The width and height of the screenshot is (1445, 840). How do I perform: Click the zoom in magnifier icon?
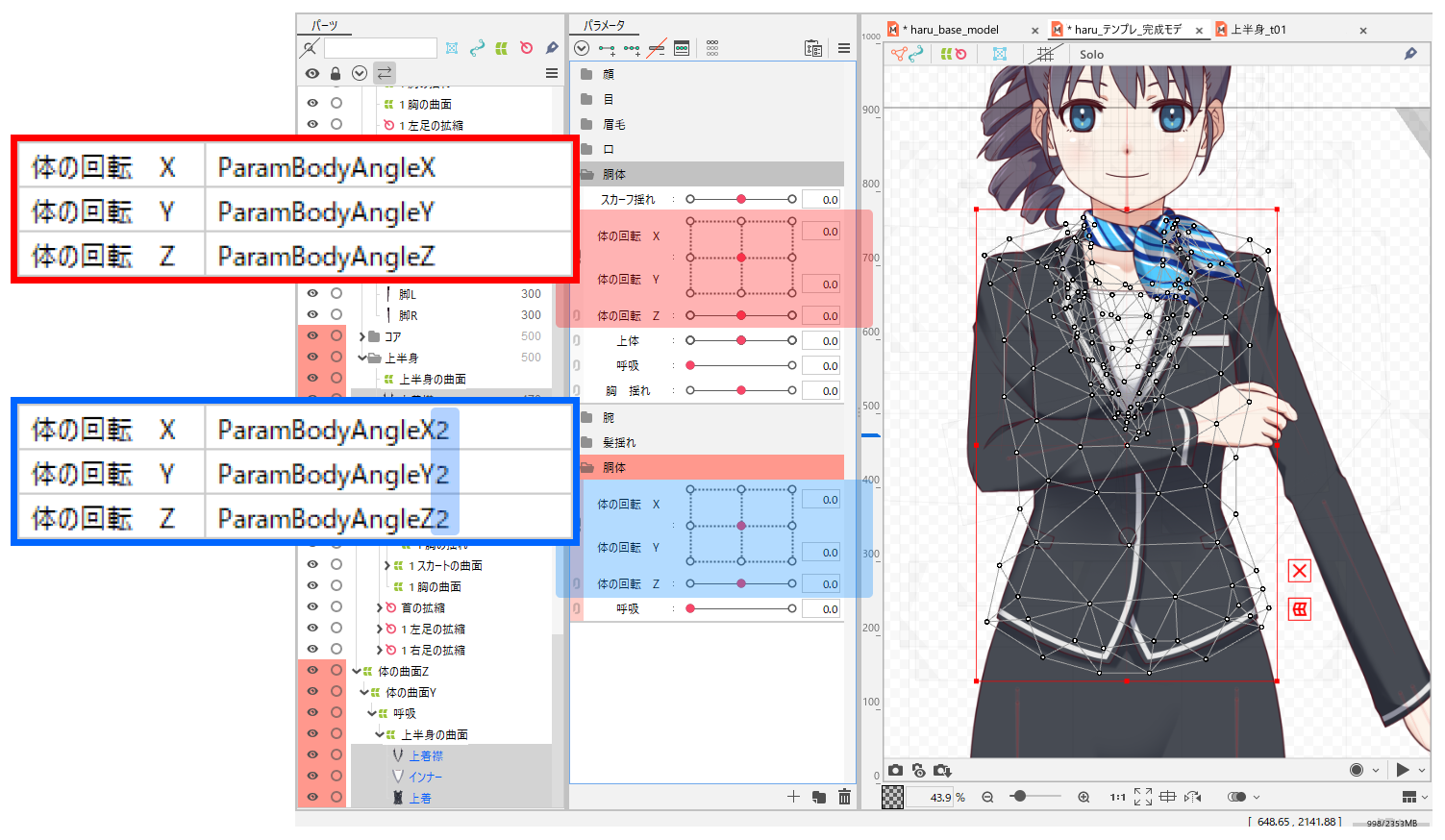click(1084, 797)
